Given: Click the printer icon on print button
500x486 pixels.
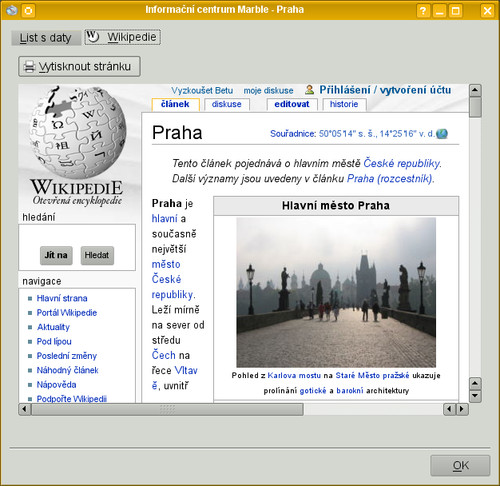Looking at the screenshot, I should (x=29, y=67).
